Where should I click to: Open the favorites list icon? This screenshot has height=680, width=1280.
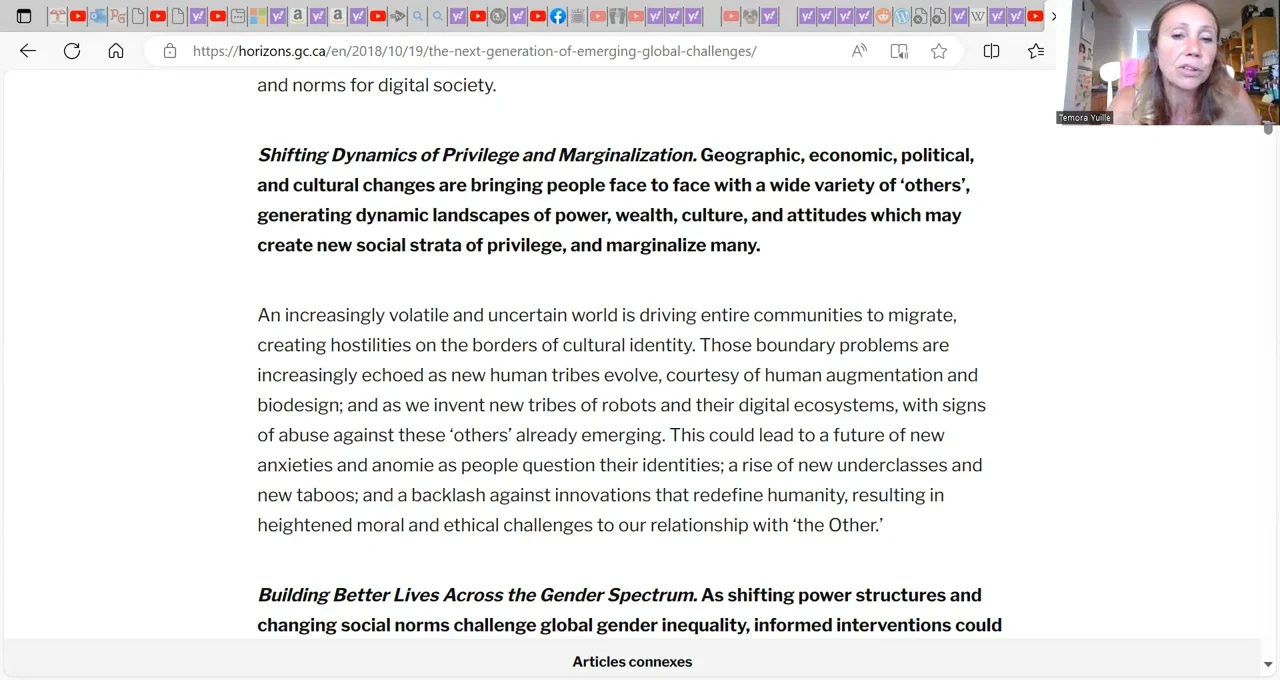pyautogui.click(x=1035, y=51)
